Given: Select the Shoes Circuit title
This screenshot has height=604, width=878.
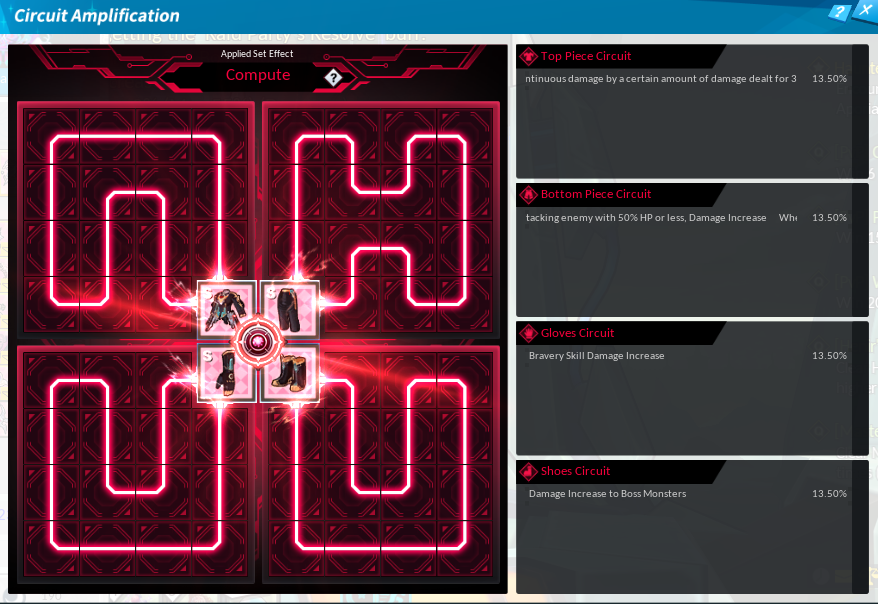Looking at the screenshot, I should [x=575, y=471].
